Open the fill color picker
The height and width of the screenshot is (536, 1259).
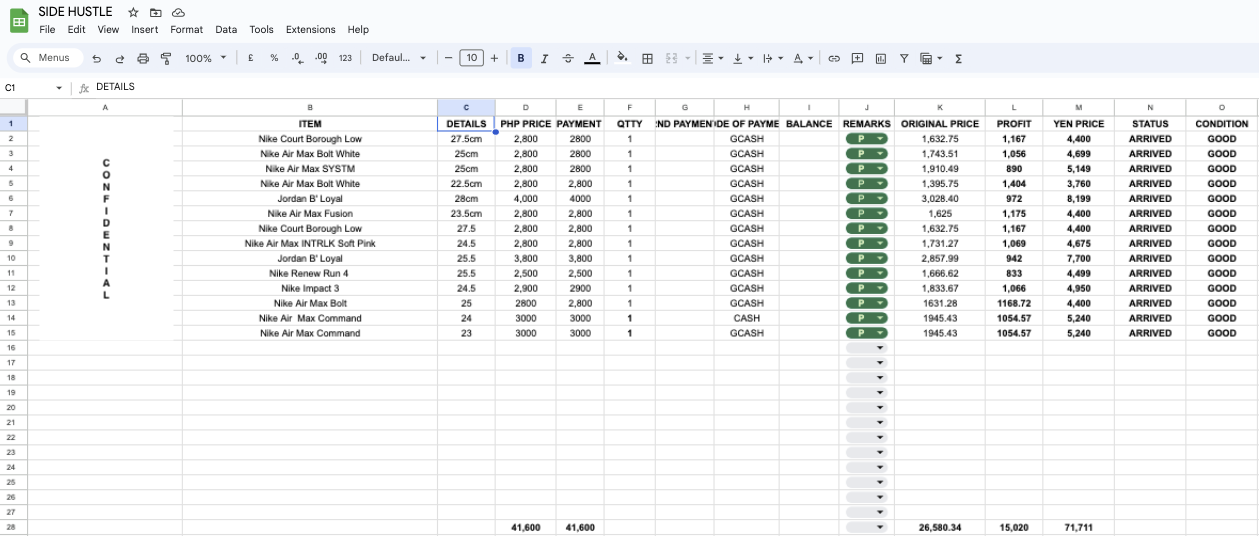[622, 58]
